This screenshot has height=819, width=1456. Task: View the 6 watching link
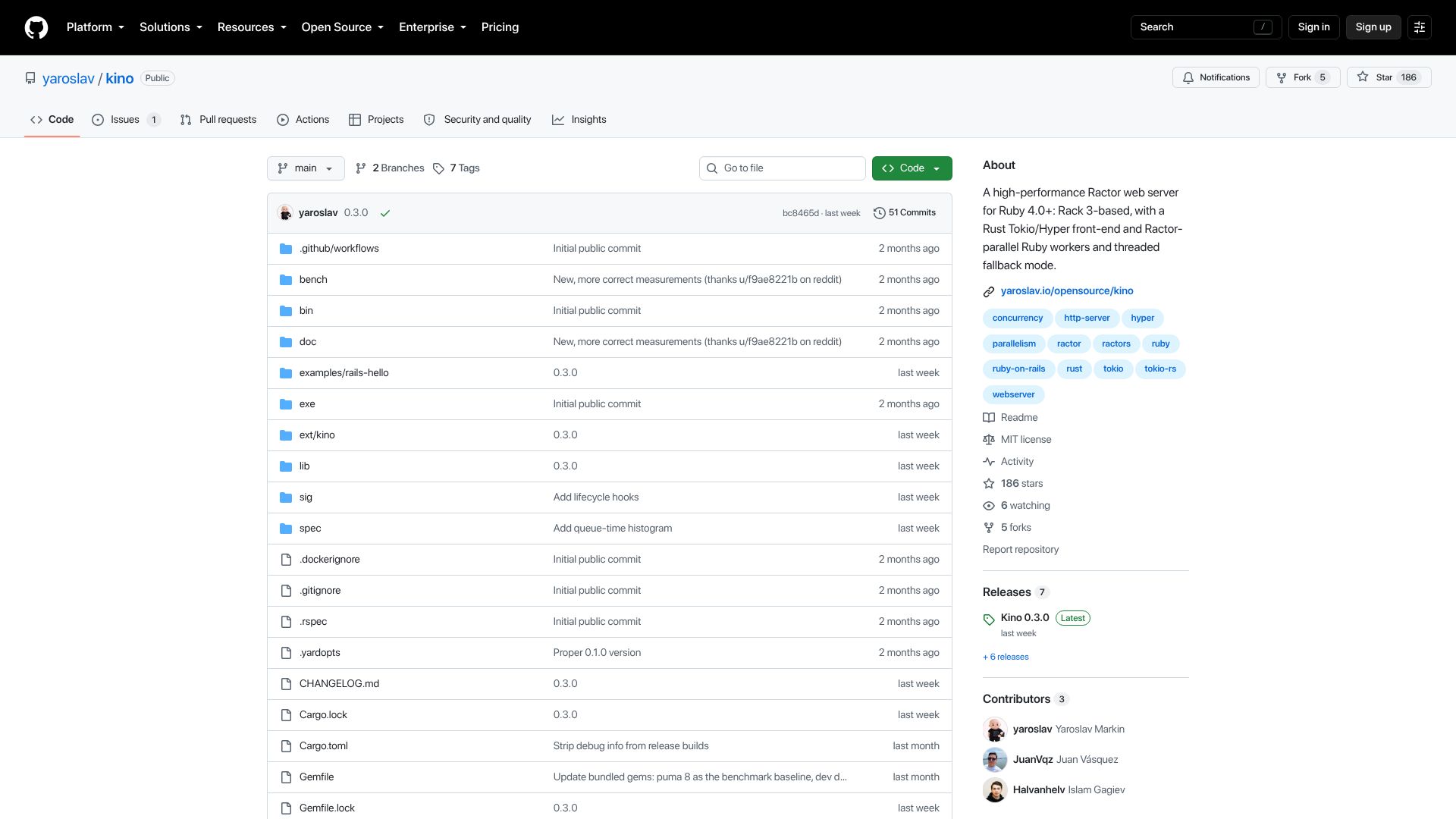point(1016,506)
